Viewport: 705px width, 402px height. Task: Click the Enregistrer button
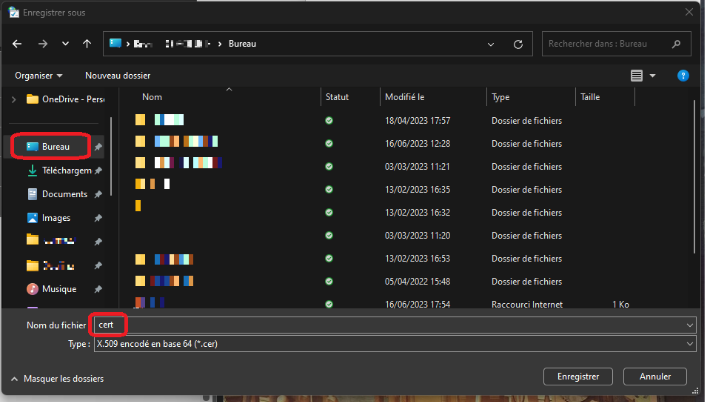pos(577,377)
